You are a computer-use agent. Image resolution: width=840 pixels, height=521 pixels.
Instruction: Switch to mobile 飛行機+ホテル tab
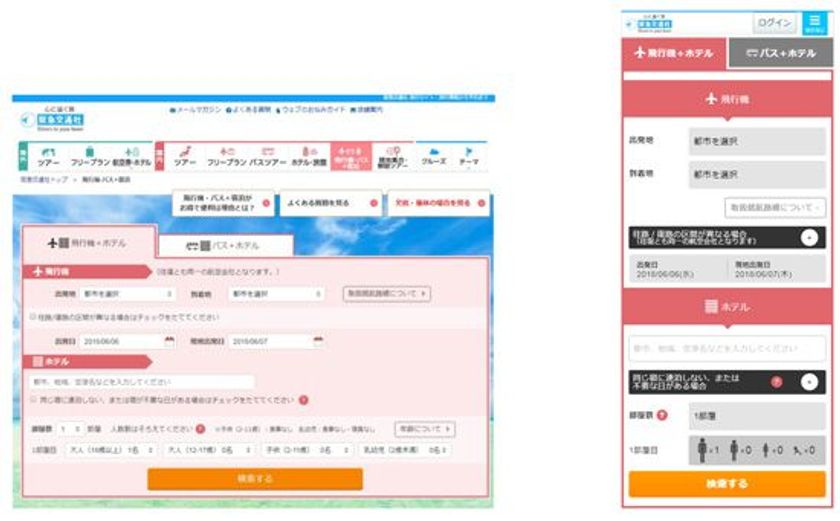(674, 53)
